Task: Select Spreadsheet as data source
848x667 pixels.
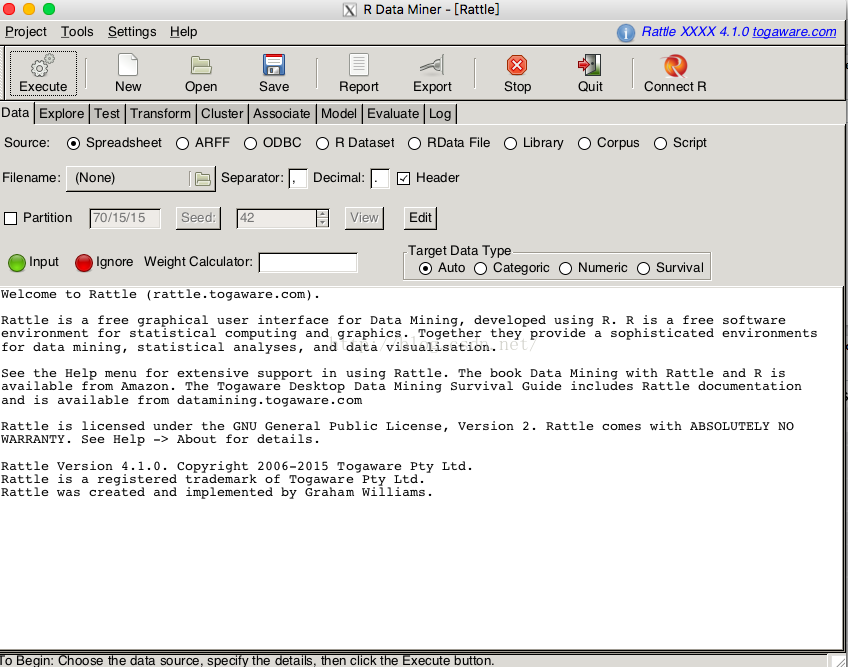Action: pos(73,143)
